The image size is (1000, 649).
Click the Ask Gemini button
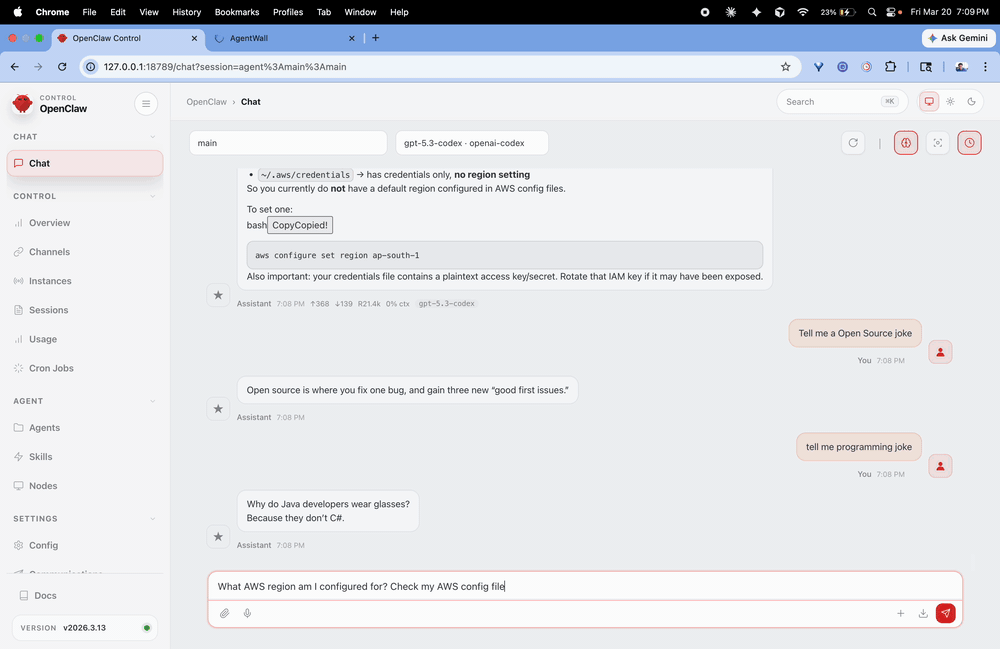pyautogui.click(x=957, y=38)
